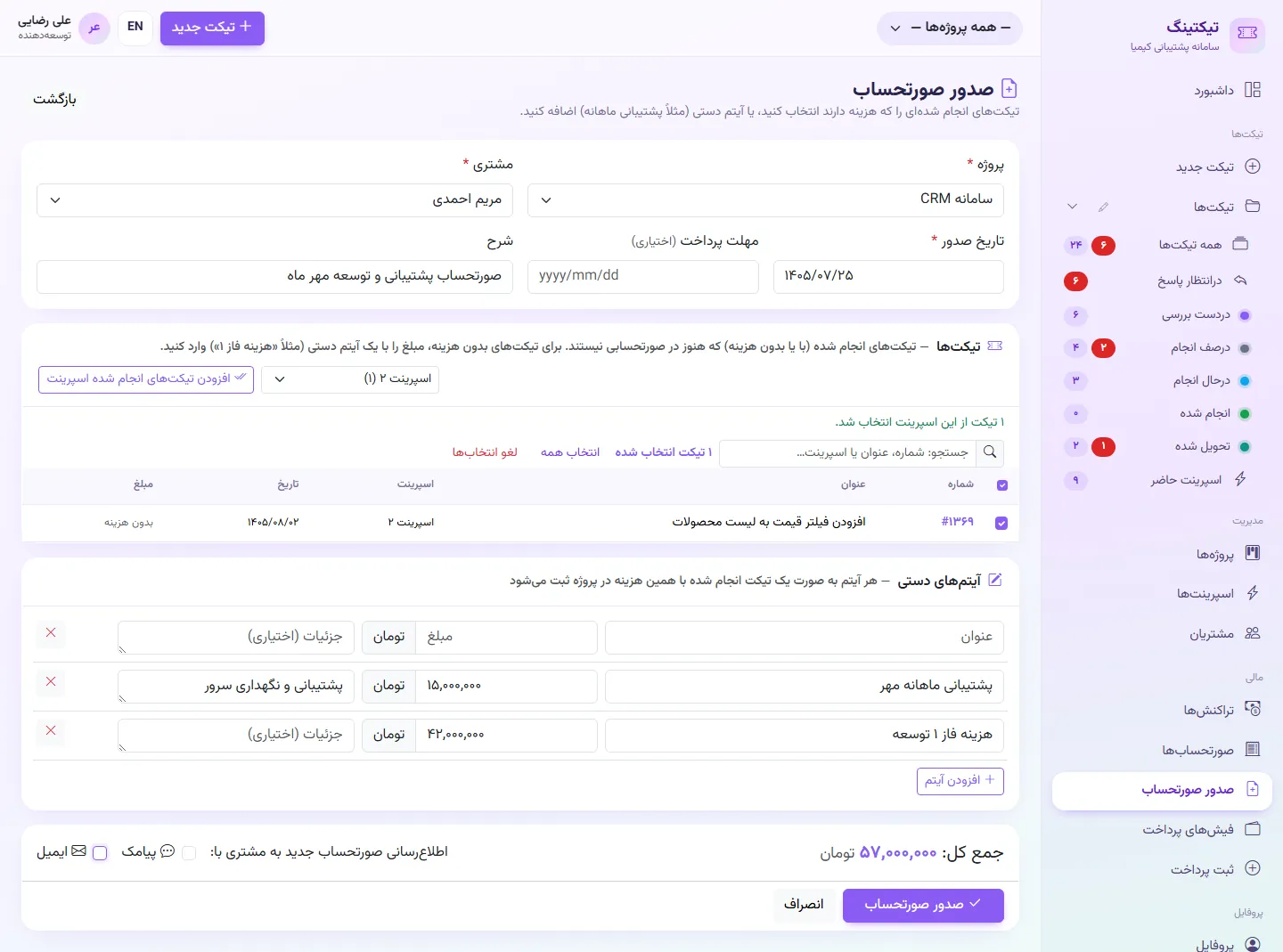Screen dimensions: 1283x952
Task: Click the تاریخ صدور date field
Action: click(888, 276)
